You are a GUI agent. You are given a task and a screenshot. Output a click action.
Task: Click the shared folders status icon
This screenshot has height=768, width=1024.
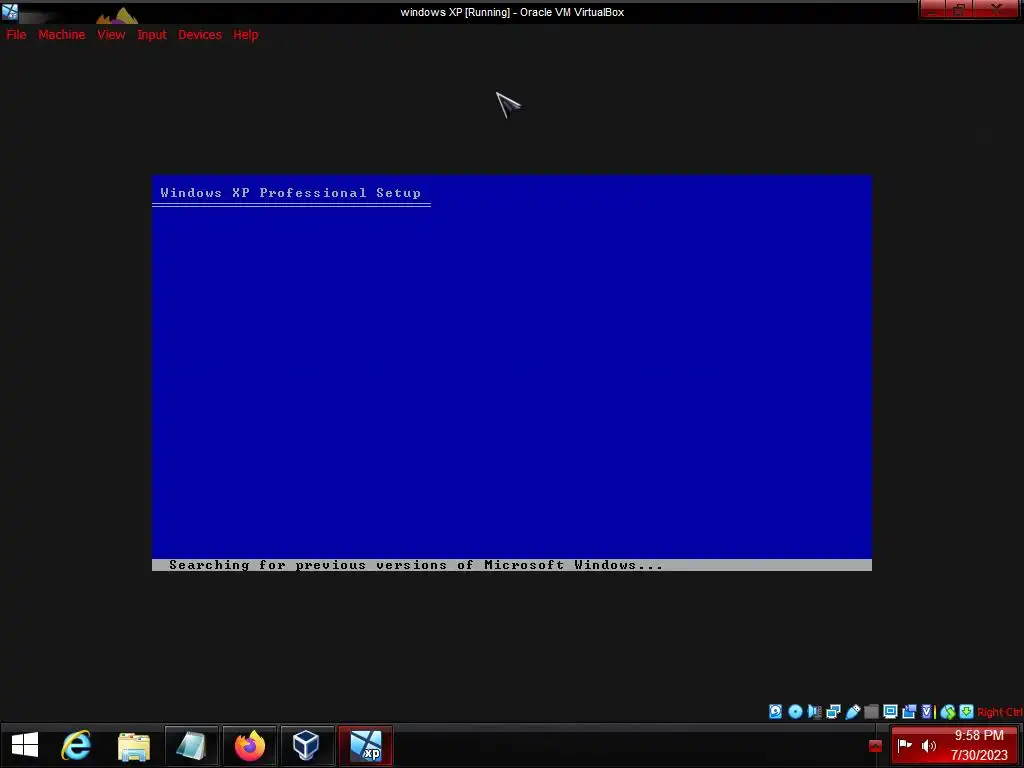[x=871, y=712]
